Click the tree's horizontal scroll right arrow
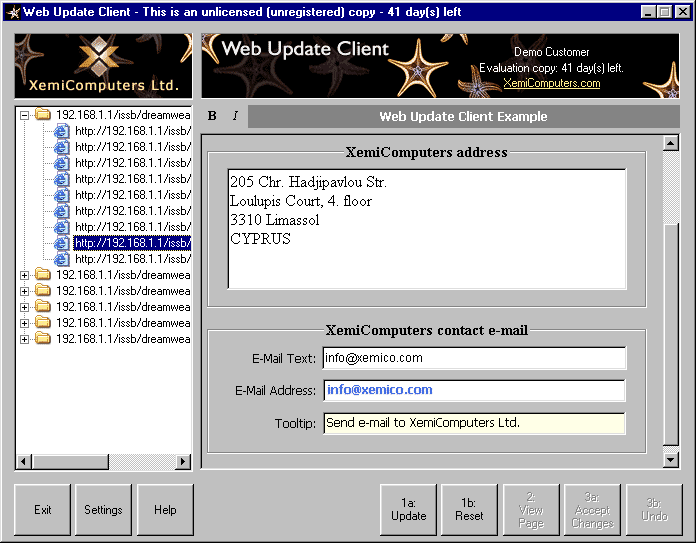The width and height of the screenshot is (696, 543). tap(183, 462)
